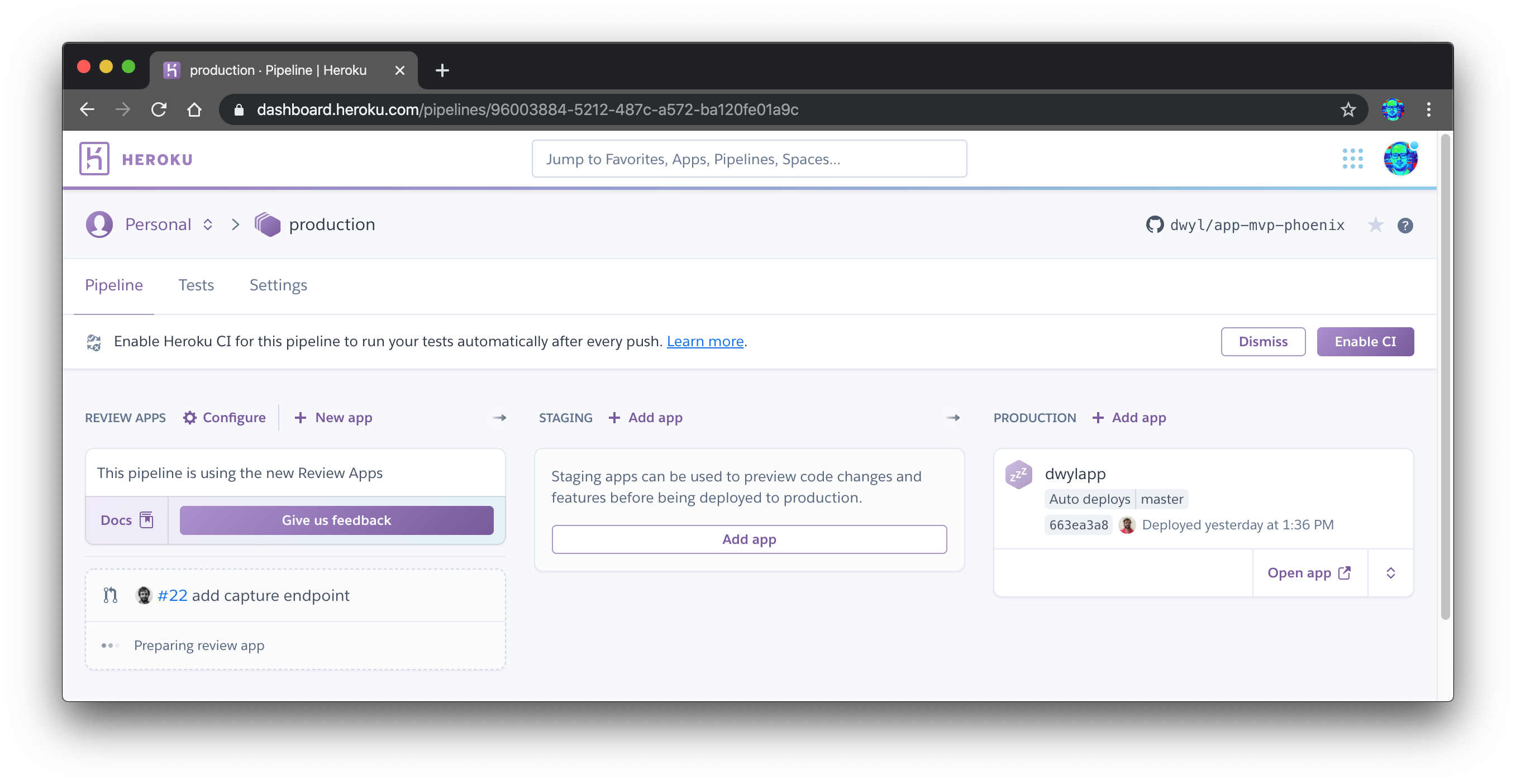Open the Personal account switcher dropdown
Viewport: 1516px width, 784px height.
pos(208,224)
